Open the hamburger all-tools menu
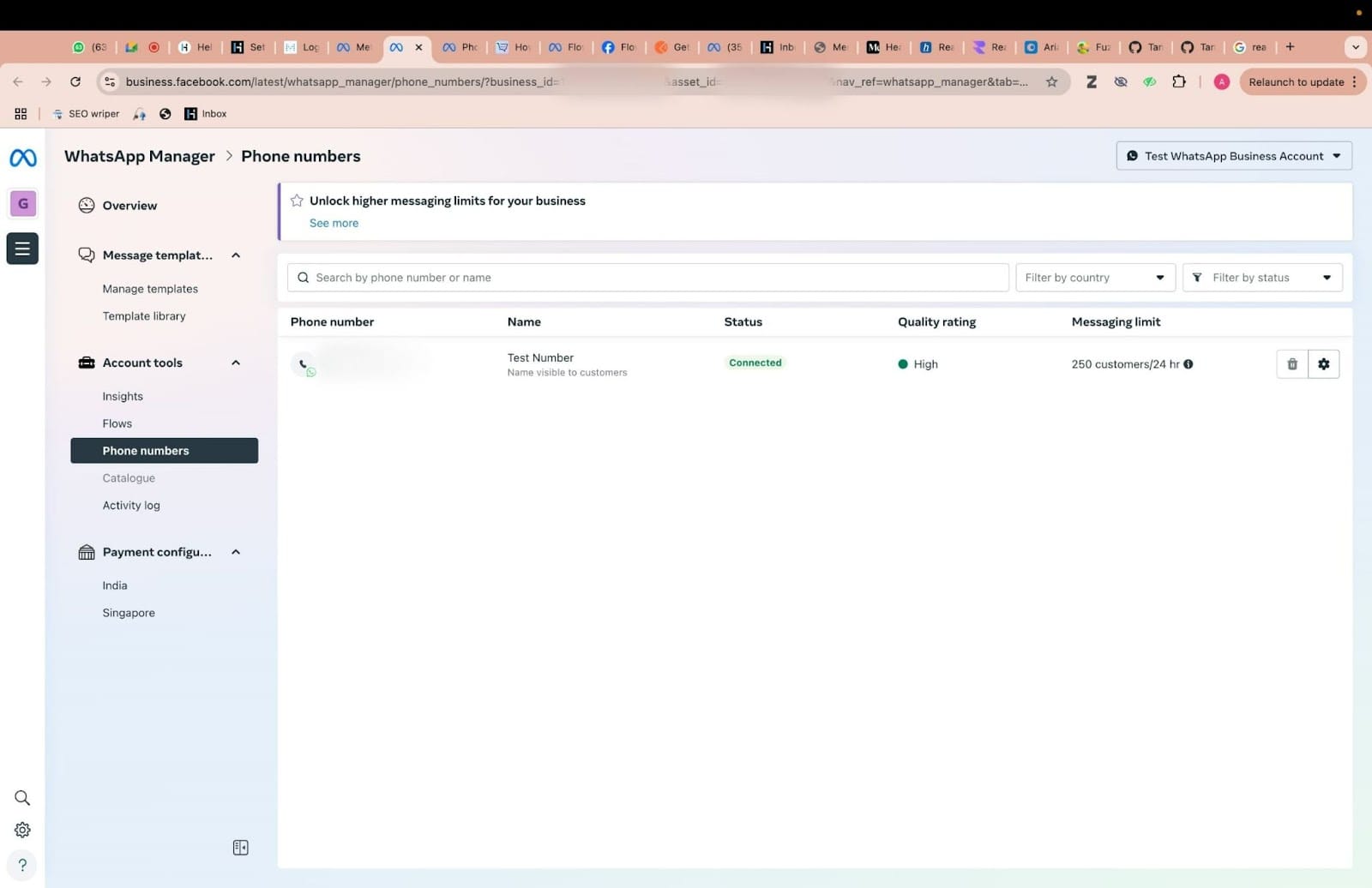 click(x=22, y=249)
